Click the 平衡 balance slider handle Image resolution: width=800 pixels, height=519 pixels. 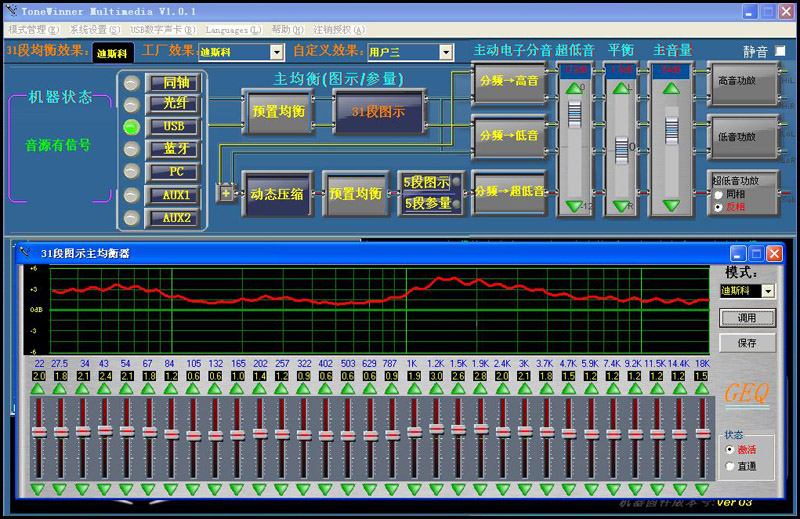click(622, 150)
